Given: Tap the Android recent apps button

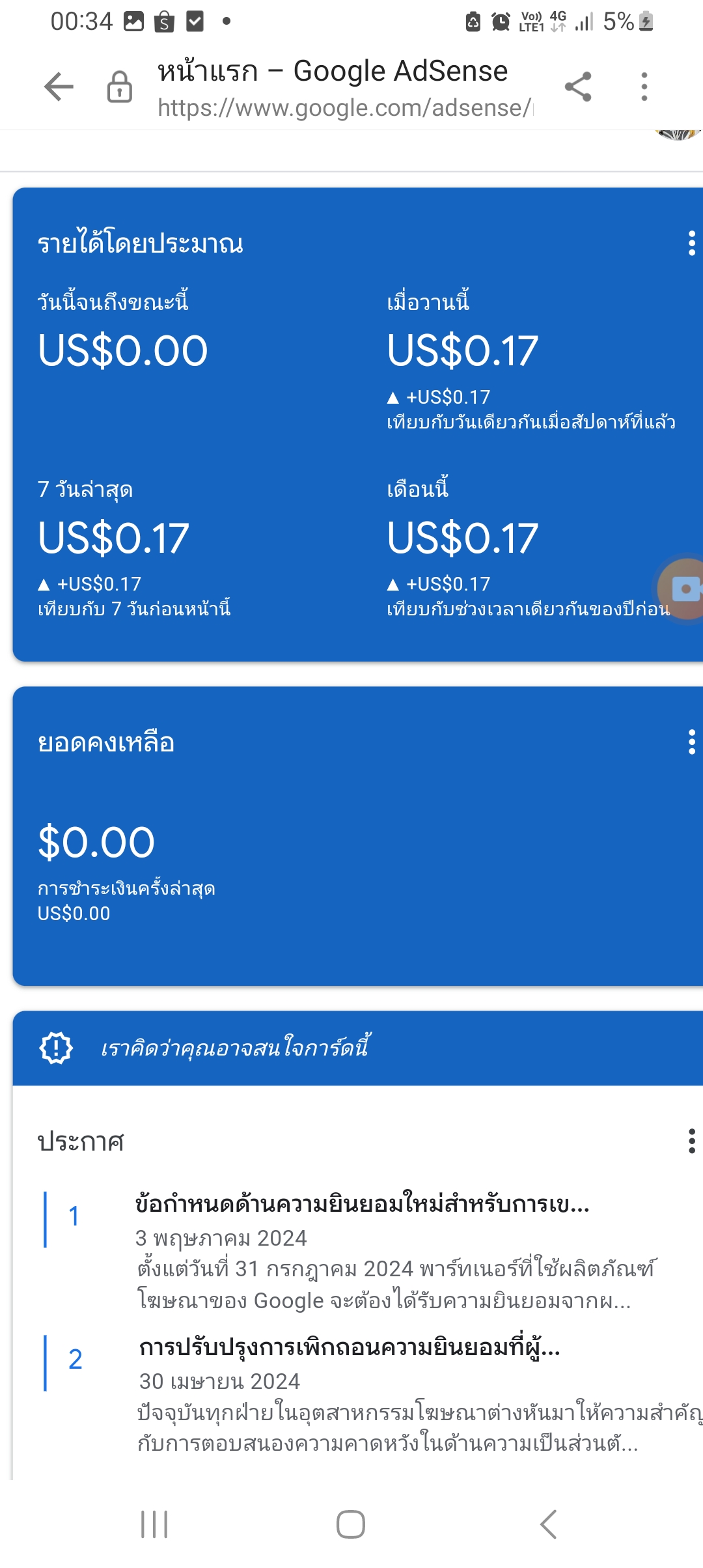Looking at the screenshot, I should [x=154, y=1524].
